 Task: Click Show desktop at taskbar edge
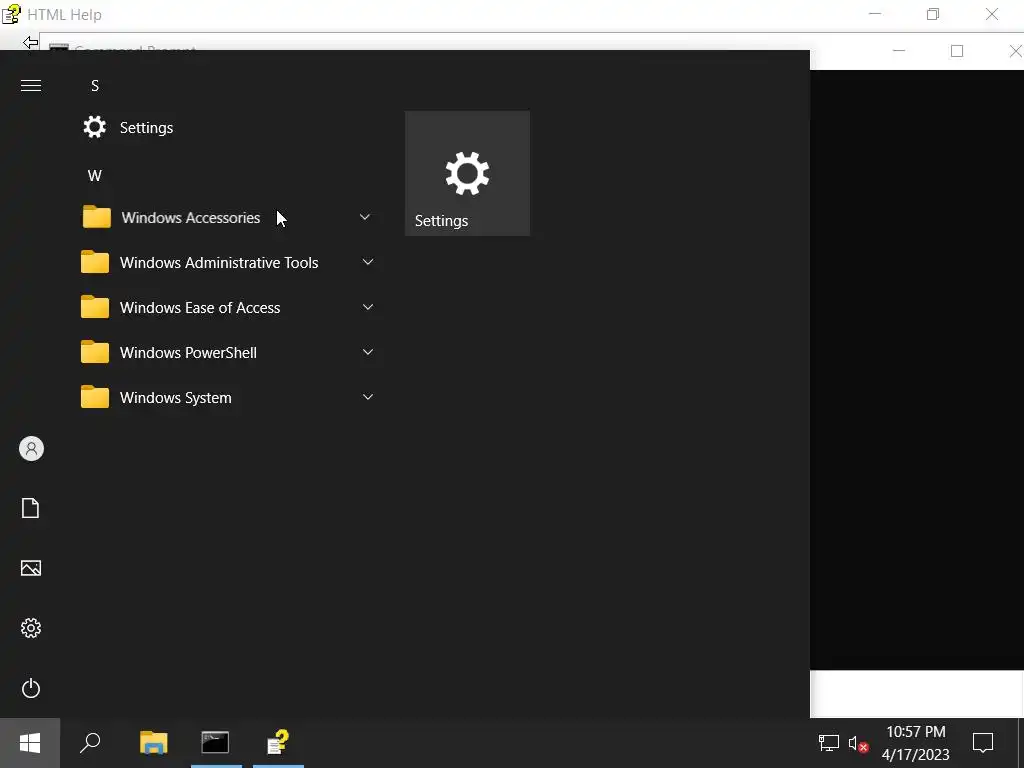click(x=1020, y=743)
